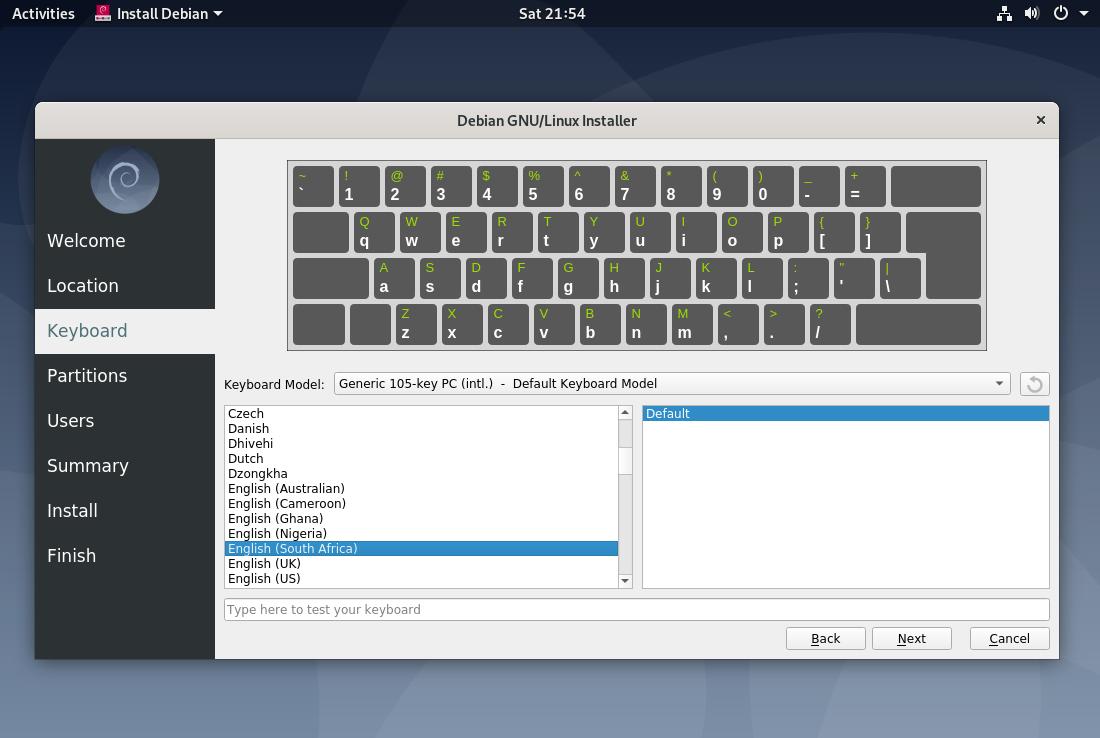Screen dimensions: 1100x738
Task: Select the English (Australian) layout
Action: pyautogui.click(x=421, y=488)
